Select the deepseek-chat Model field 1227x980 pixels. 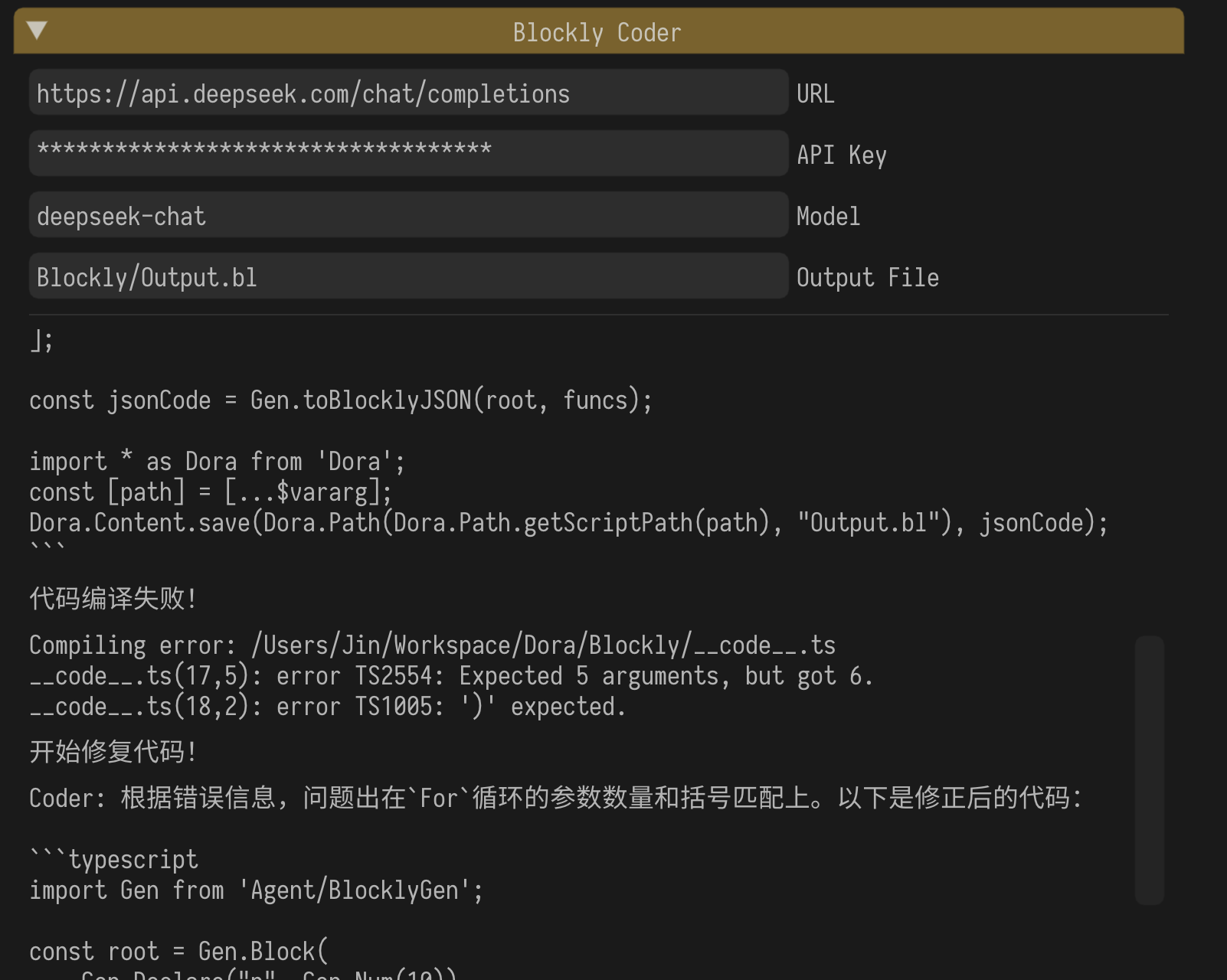tap(408, 216)
